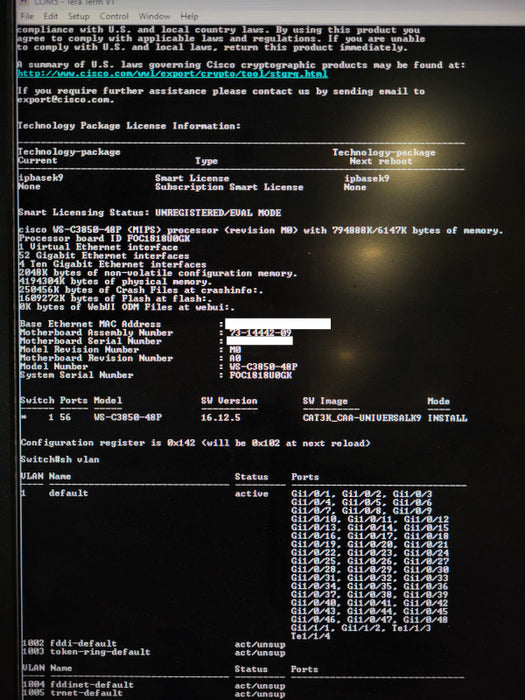Open the Control menu
The image size is (525, 700).
pos(114,16)
